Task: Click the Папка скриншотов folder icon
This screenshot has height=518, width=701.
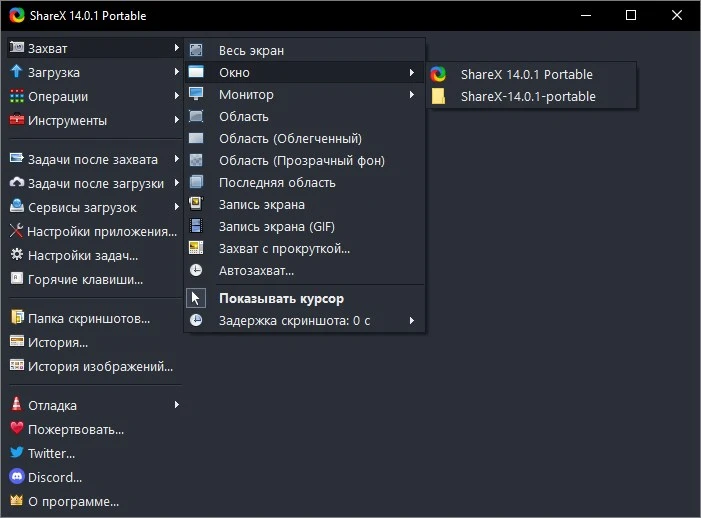Action: [x=16, y=318]
